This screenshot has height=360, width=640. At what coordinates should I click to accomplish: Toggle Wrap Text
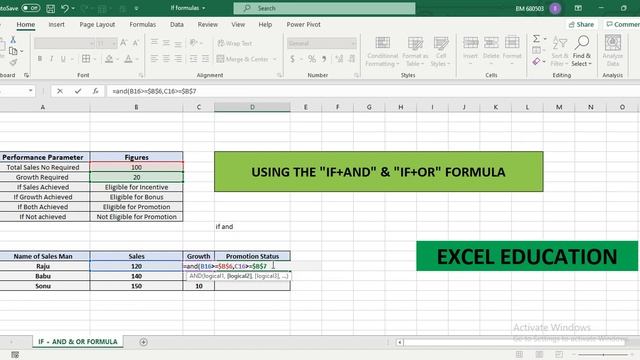point(235,43)
